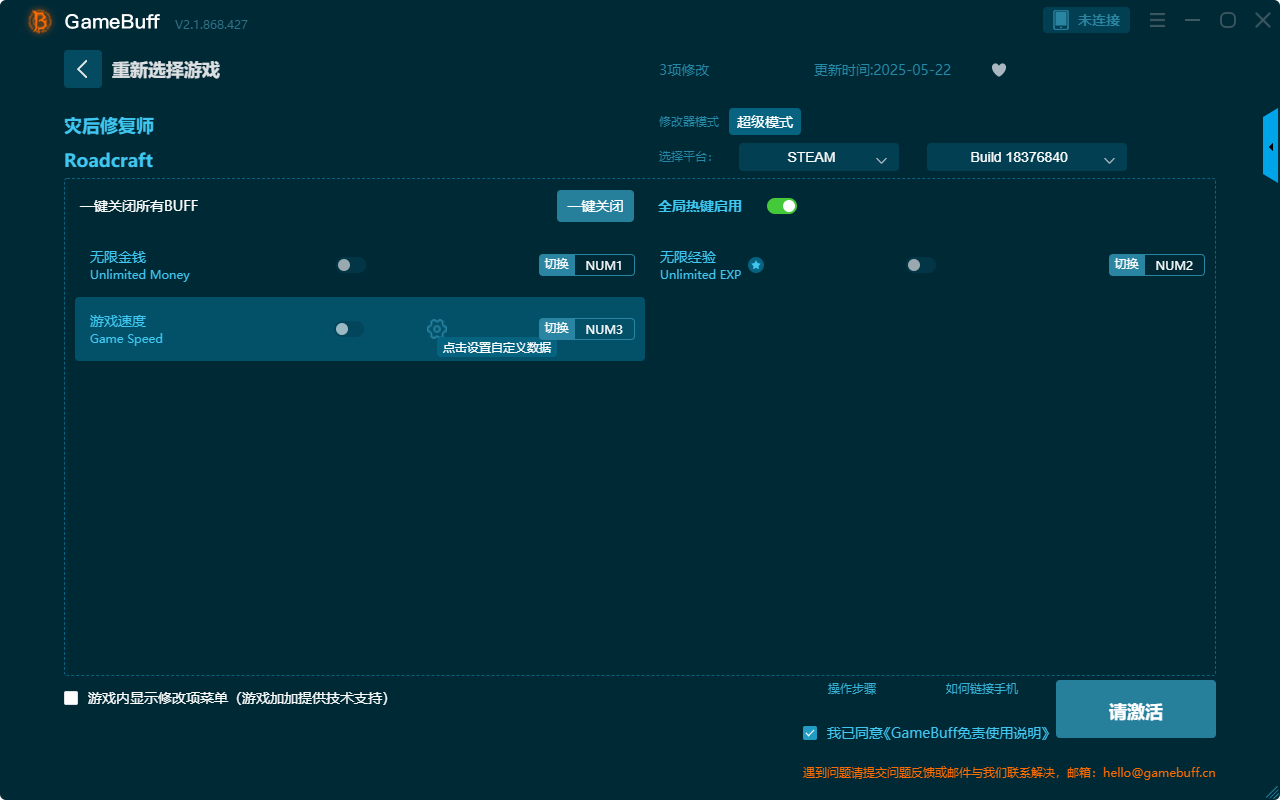Open the GameBuff免责使用说明 link
Screen dimensions: 1280x800
(966, 733)
